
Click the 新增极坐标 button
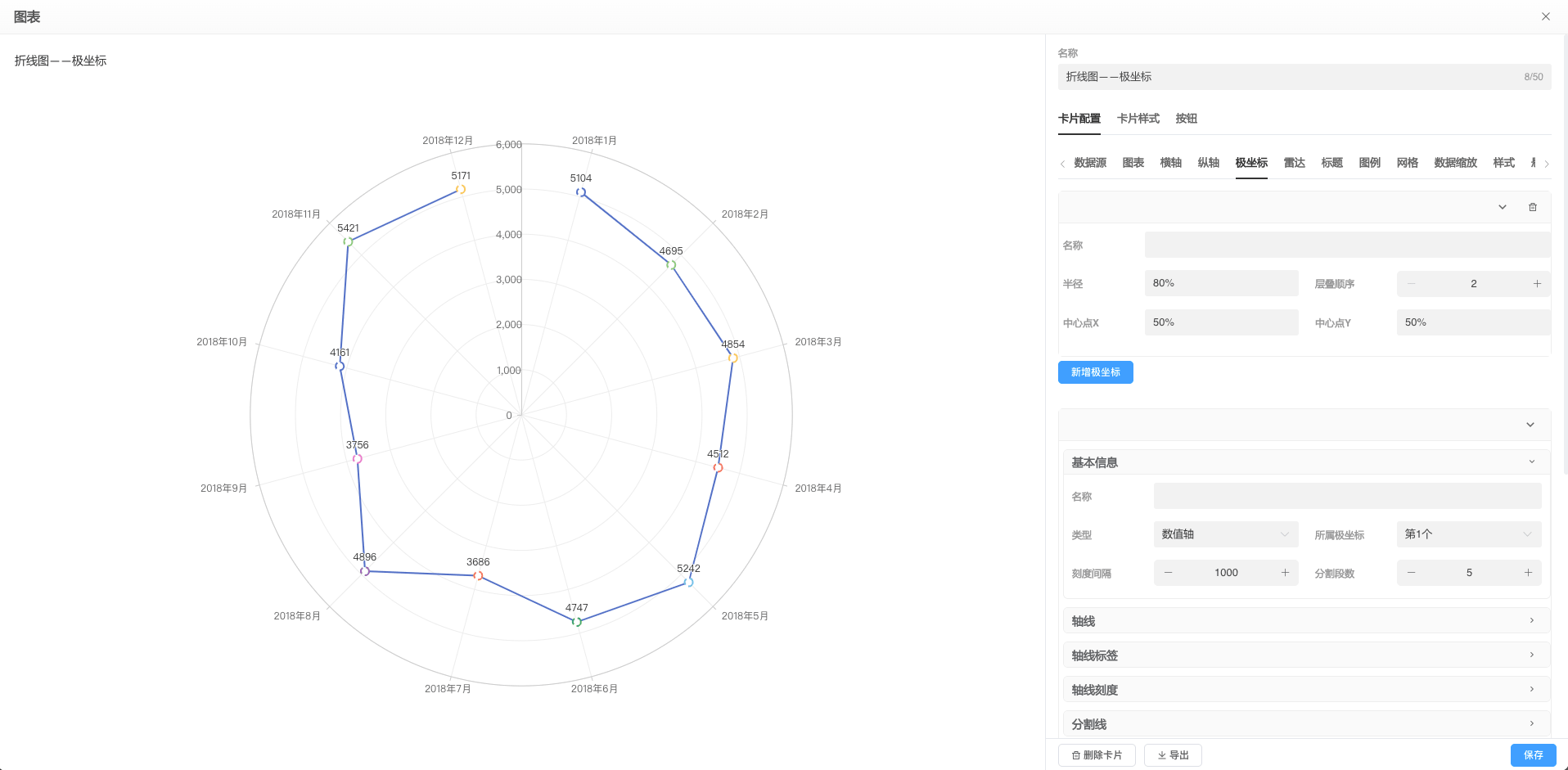1095,372
